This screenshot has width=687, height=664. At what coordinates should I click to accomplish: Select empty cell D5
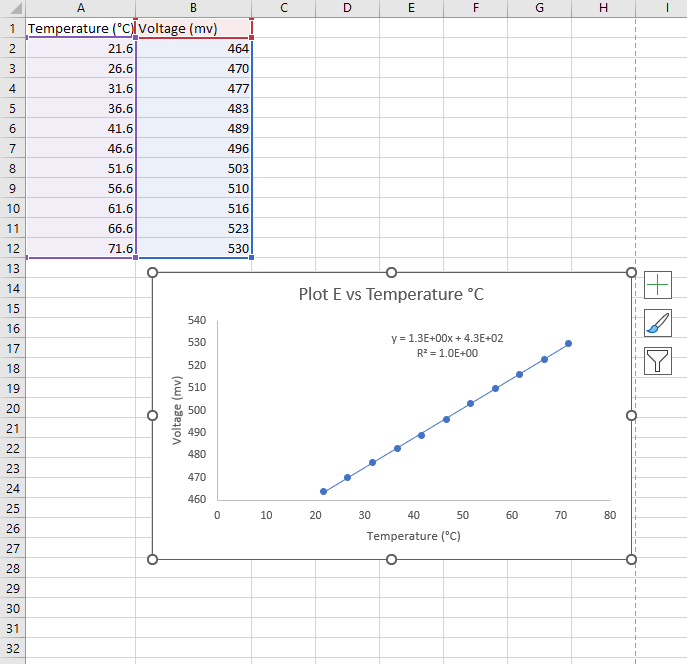point(347,108)
